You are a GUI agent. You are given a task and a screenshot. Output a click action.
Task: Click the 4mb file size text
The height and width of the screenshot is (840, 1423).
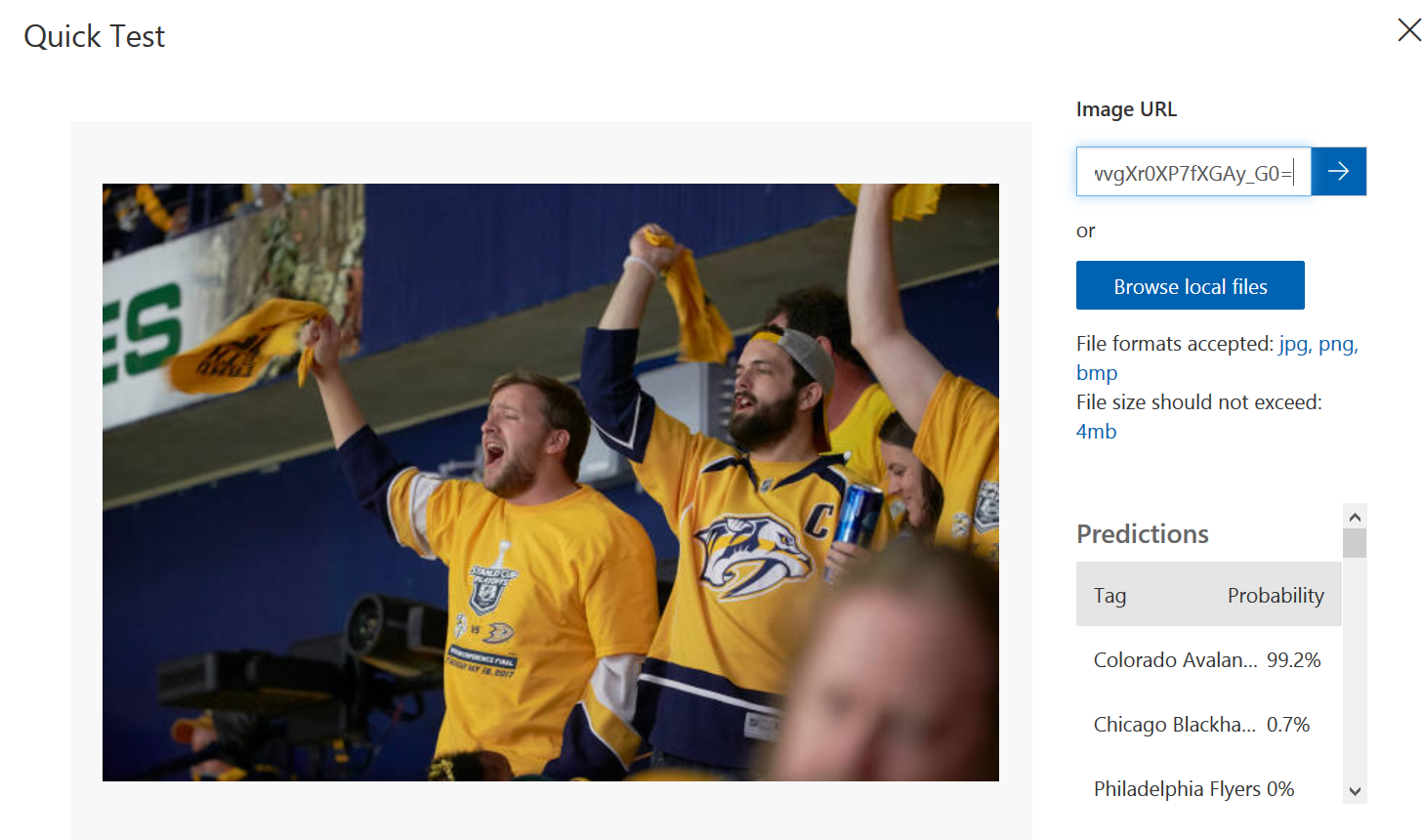click(x=1096, y=432)
